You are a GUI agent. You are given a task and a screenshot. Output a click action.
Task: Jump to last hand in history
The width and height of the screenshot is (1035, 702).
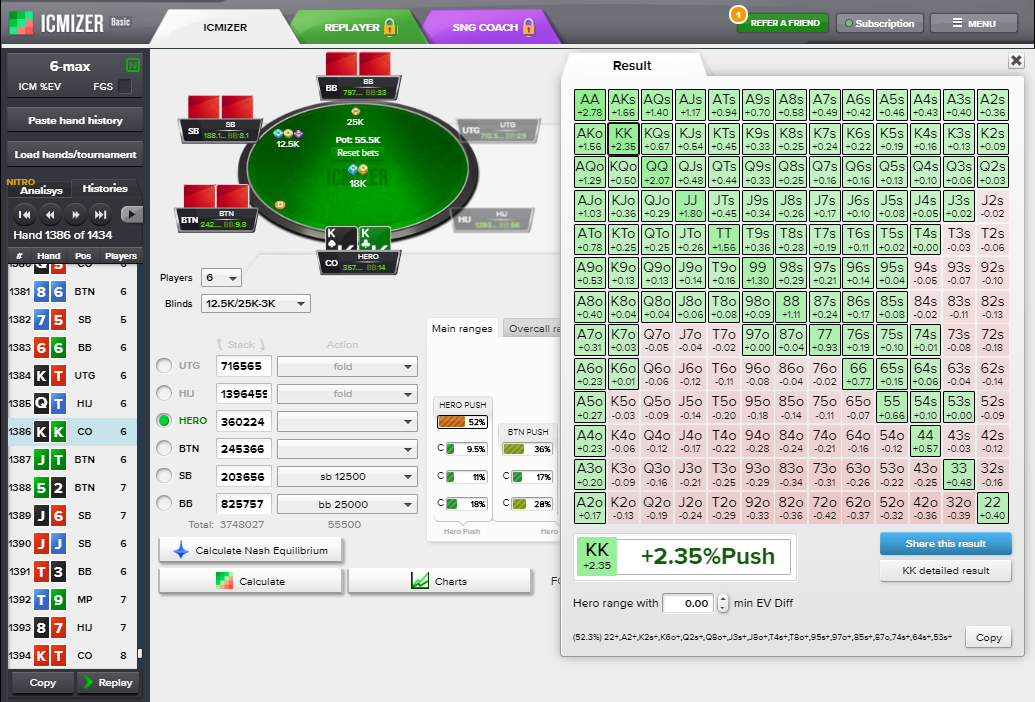click(x=100, y=214)
